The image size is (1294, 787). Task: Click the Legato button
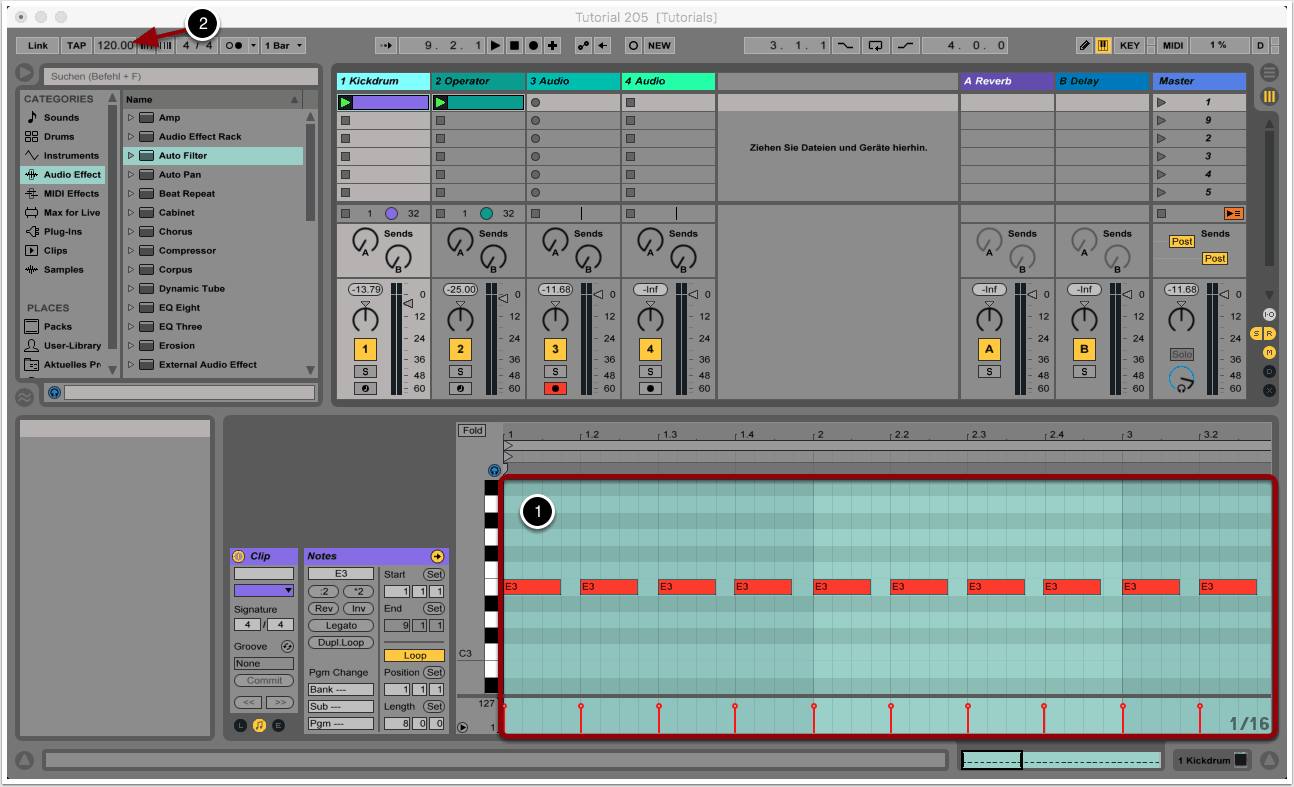coord(341,625)
